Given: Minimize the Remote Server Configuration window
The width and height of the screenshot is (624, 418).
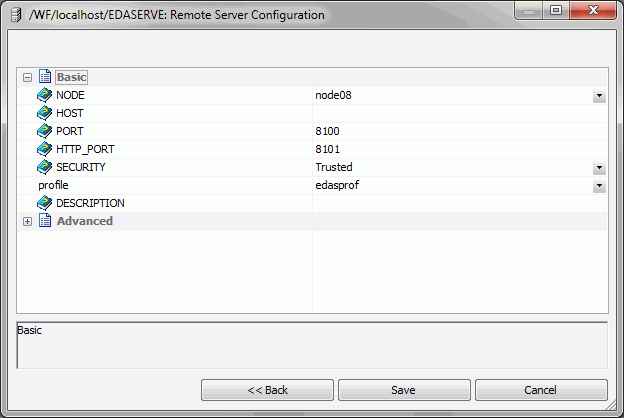Looking at the screenshot, I should (529, 11).
